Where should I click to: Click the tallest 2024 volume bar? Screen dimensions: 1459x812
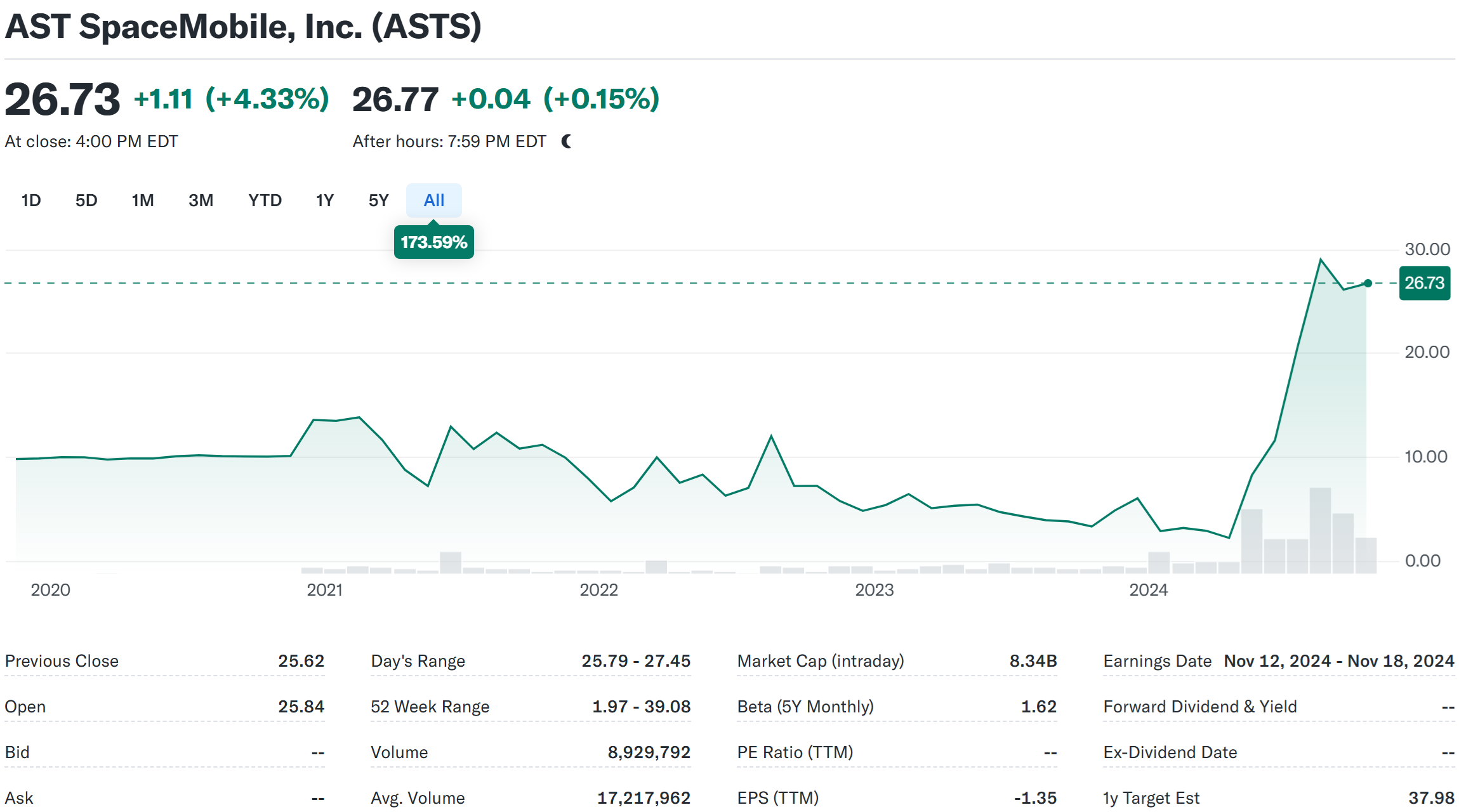1320,530
